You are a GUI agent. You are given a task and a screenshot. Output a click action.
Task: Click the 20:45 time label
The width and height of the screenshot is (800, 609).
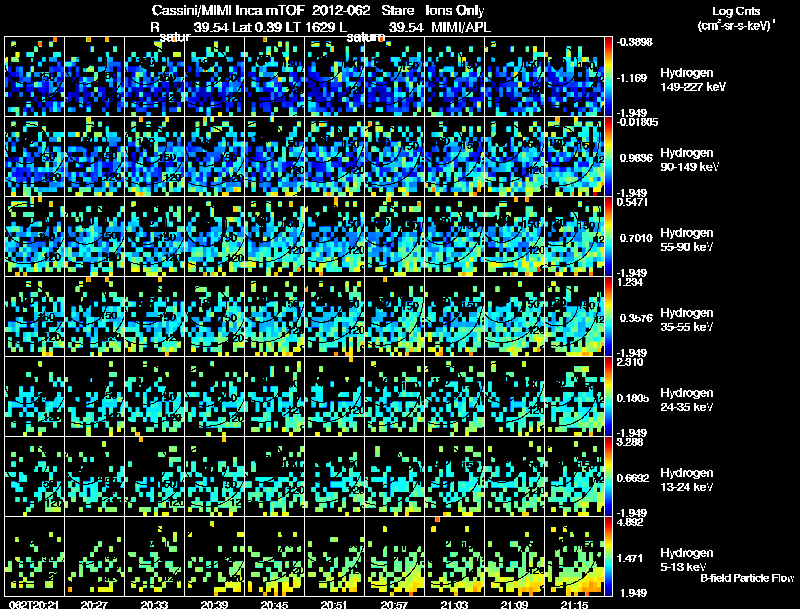274,605
